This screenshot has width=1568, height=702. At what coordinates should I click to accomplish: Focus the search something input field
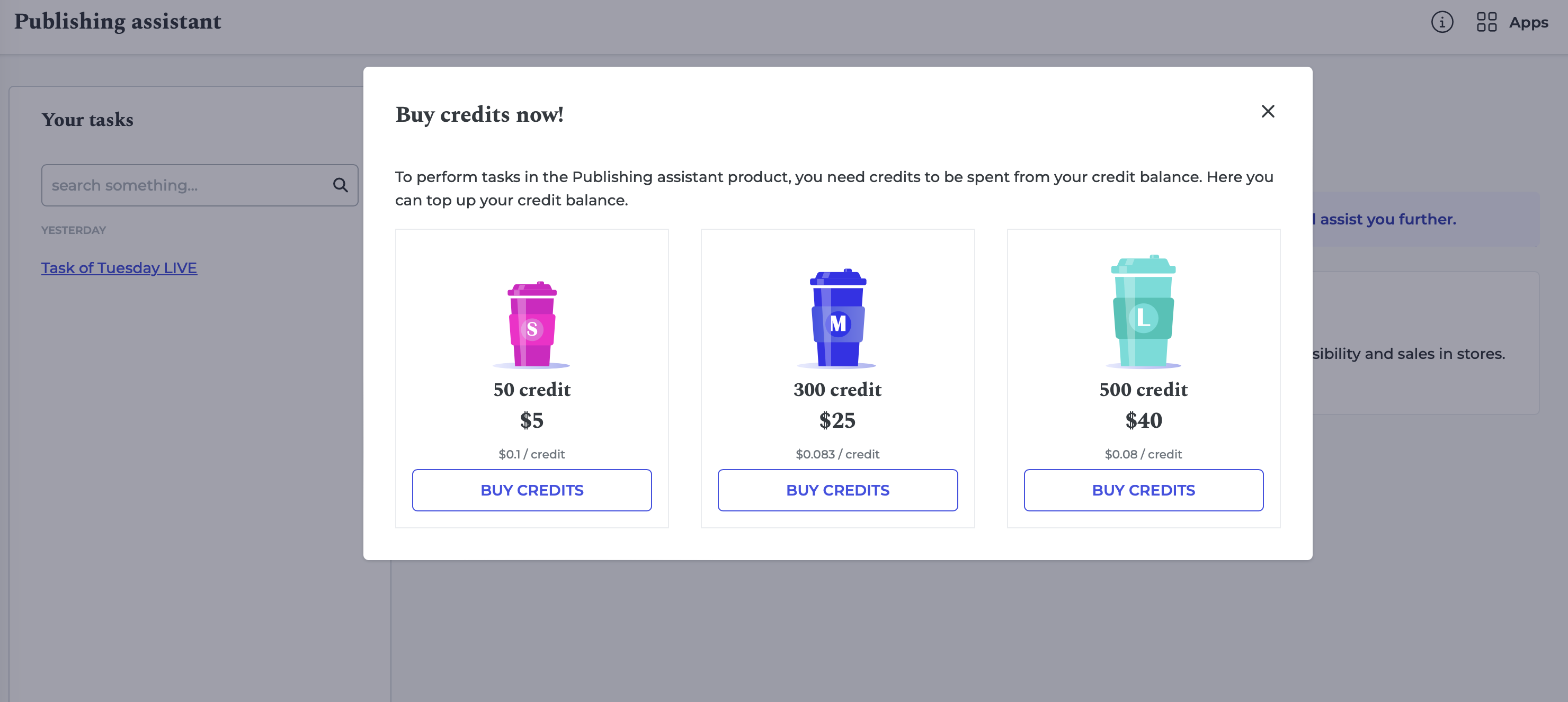click(183, 185)
